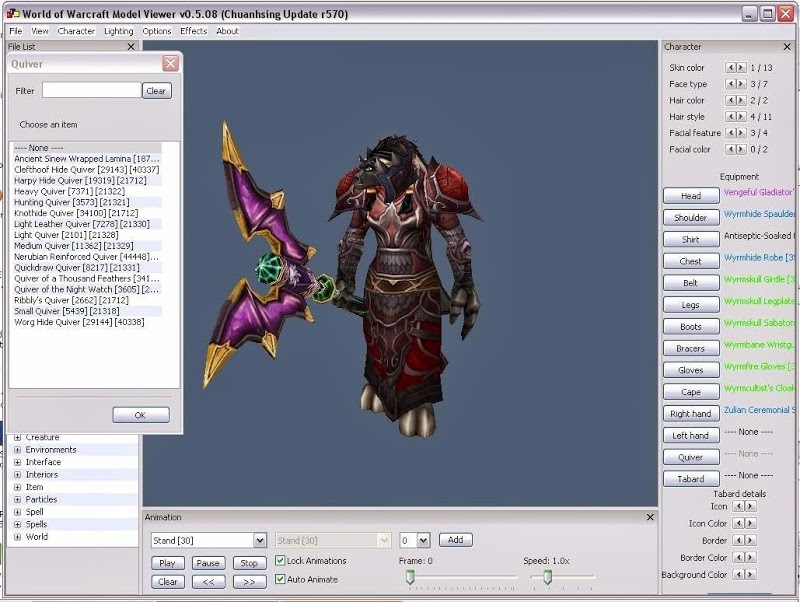Viewport: 800px width, 602px height.
Task: Open the About menu
Action: pos(227,31)
